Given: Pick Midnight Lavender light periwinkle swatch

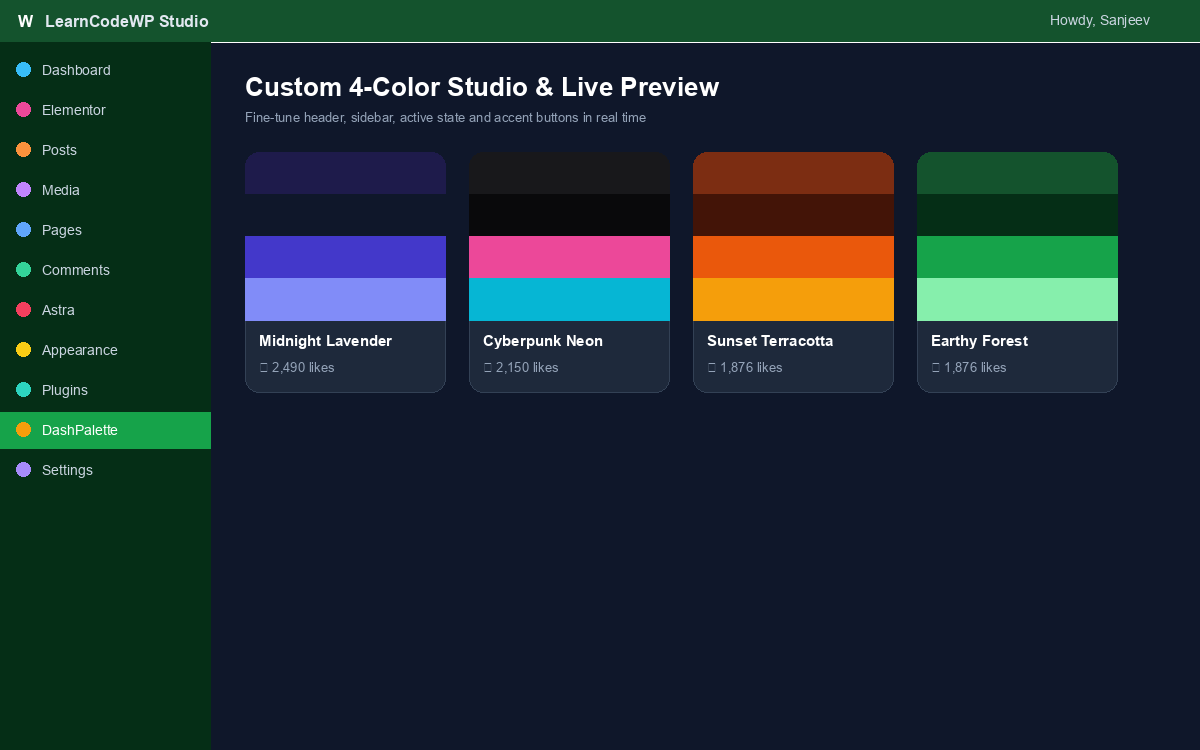Looking at the screenshot, I should pyautogui.click(x=345, y=299).
